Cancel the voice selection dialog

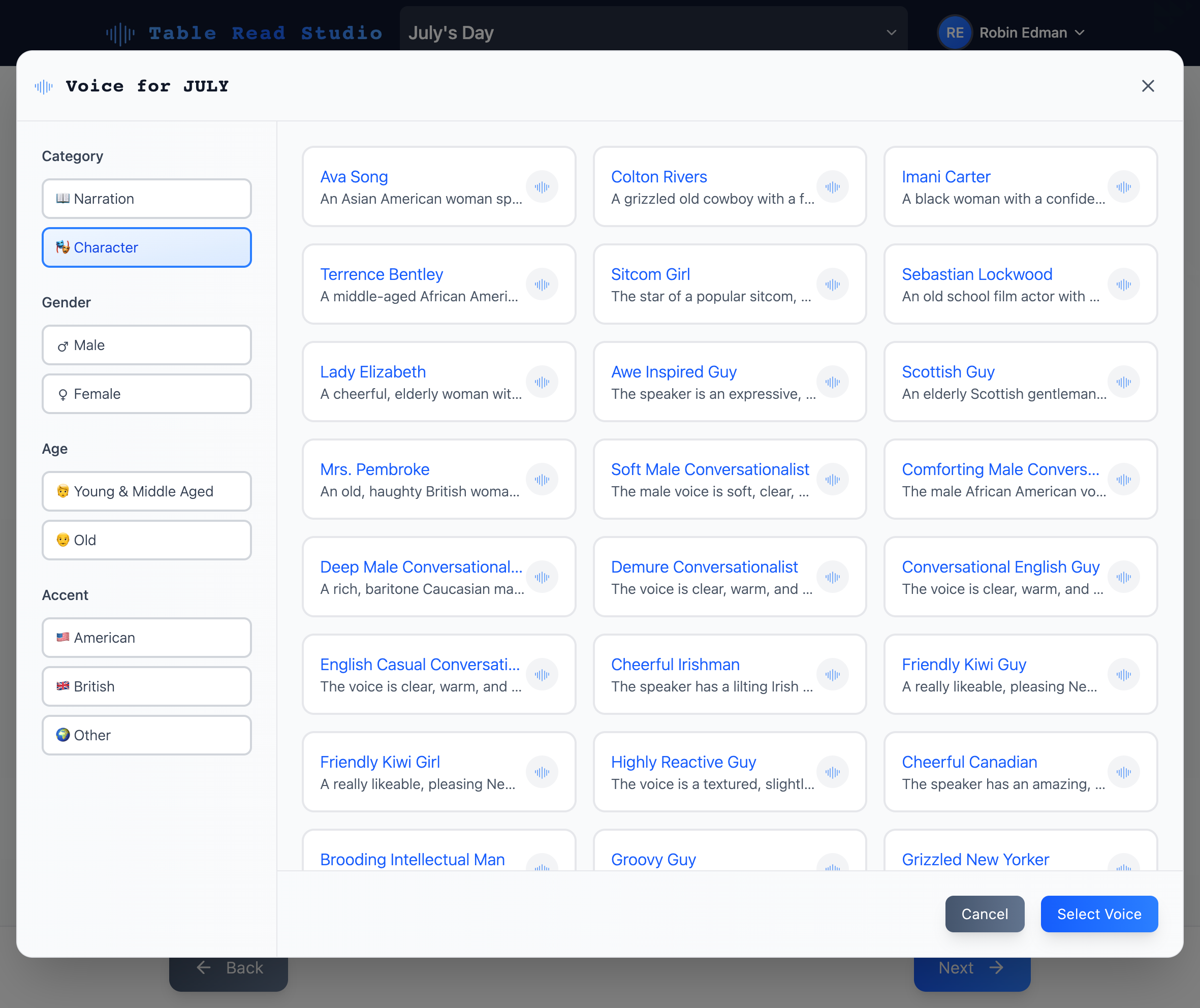(x=985, y=913)
